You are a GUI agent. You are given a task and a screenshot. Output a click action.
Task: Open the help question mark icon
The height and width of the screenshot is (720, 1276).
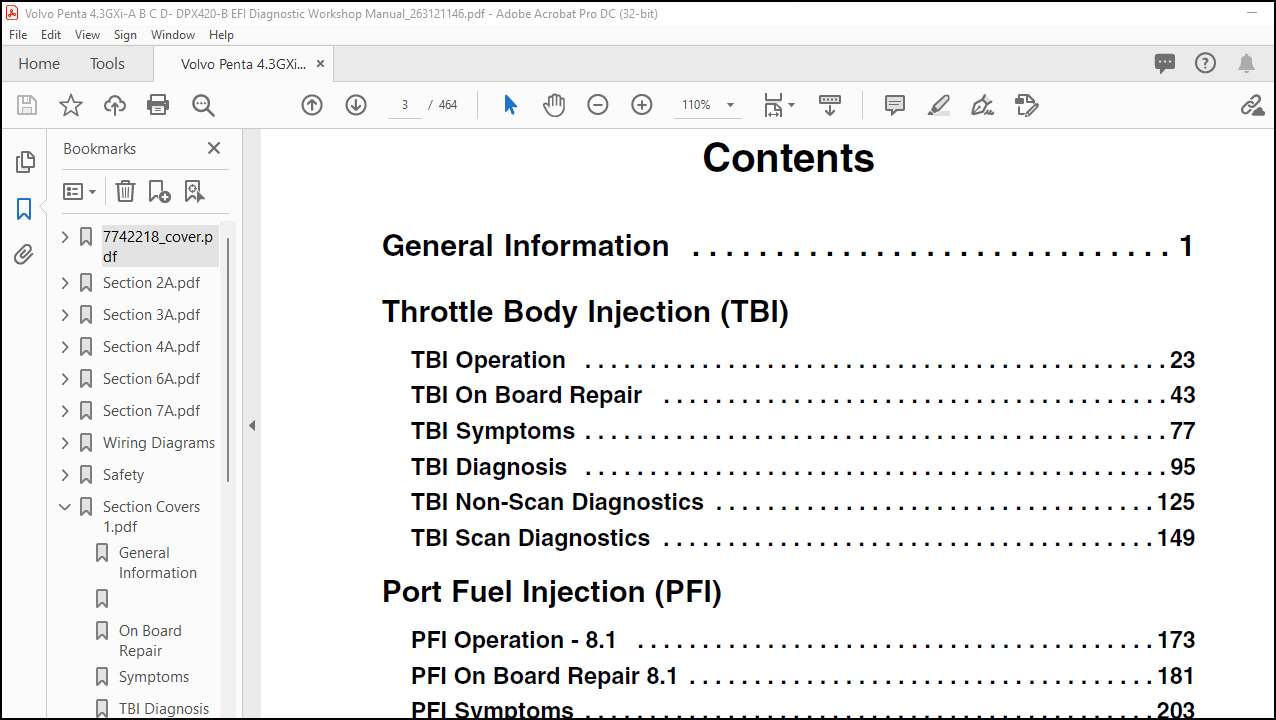click(x=1206, y=63)
